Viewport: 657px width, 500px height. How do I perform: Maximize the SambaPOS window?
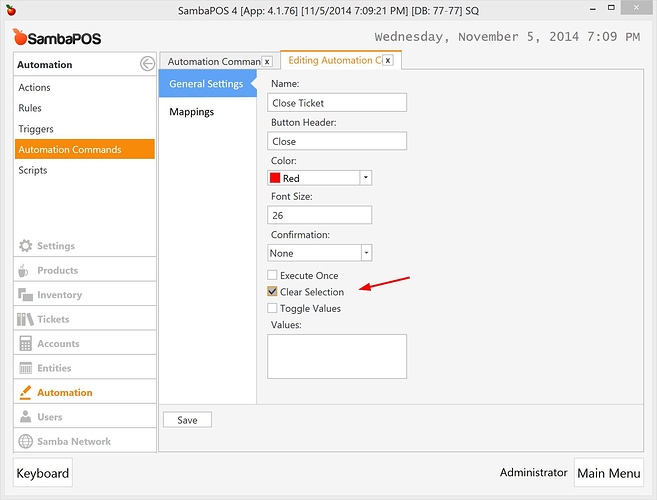pos(611,8)
